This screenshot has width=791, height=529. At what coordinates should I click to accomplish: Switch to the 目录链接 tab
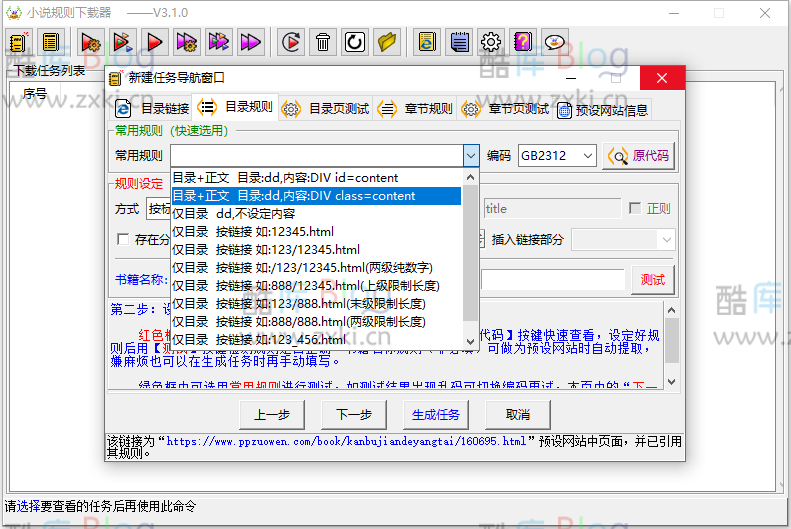(152, 108)
